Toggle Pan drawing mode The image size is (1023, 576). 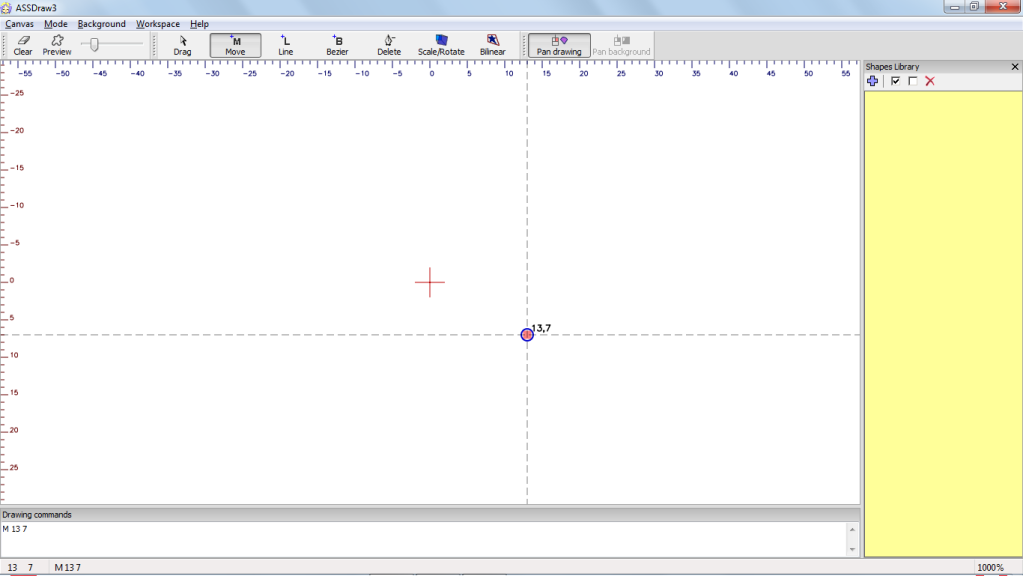point(559,45)
